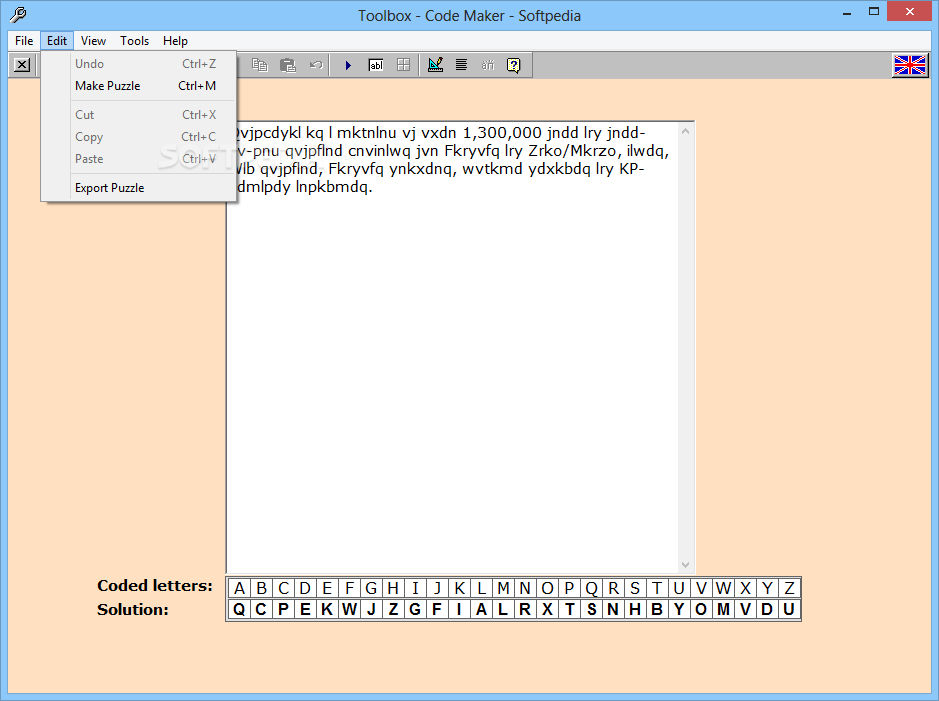Select the pencil editing toolbar icon
Image resolution: width=939 pixels, height=701 pixels.
(435, 64)
